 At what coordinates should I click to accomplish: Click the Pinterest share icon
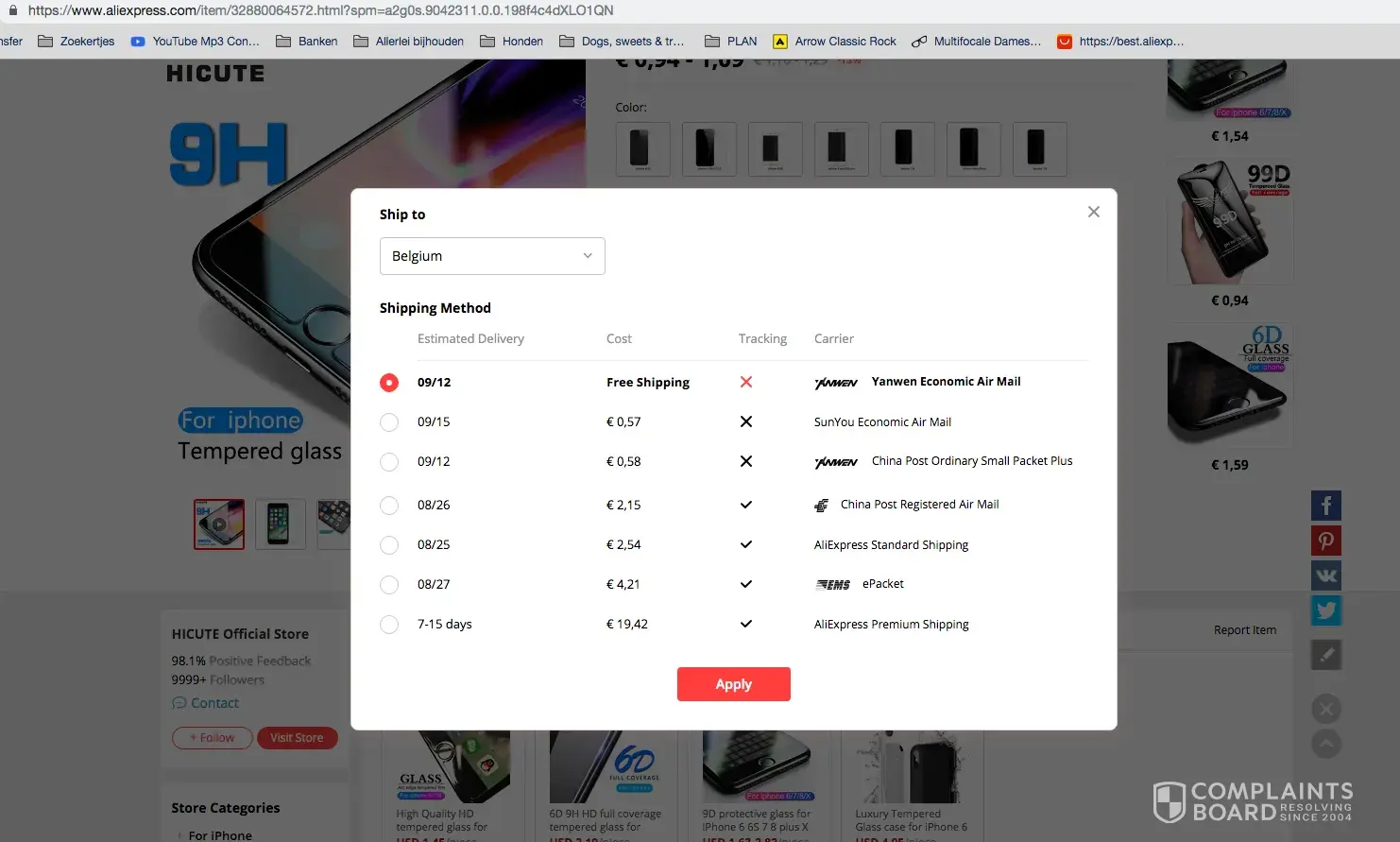1326,541
